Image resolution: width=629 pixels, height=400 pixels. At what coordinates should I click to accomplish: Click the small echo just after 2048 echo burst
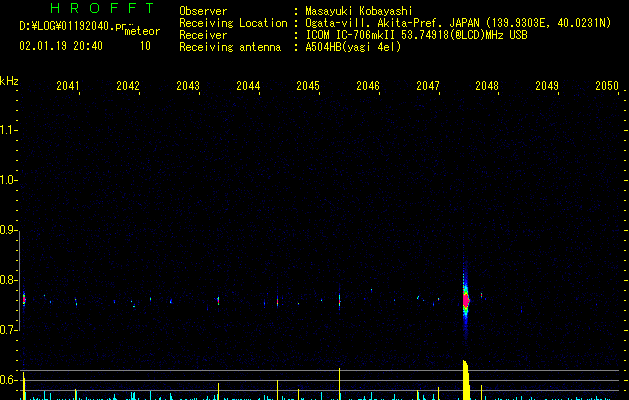481,296
